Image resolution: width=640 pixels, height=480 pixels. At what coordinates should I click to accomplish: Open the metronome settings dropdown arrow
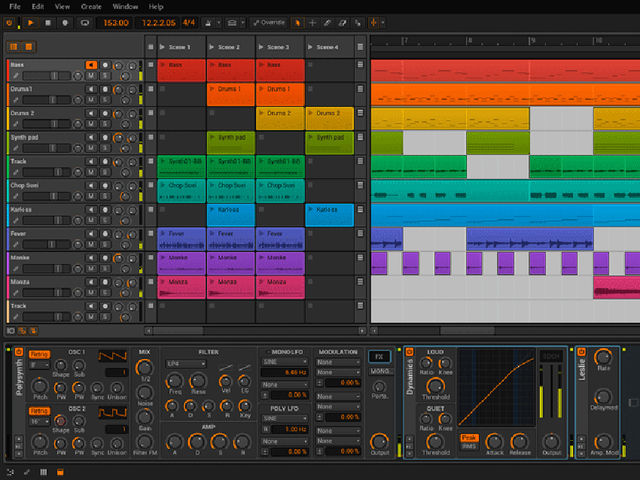click(x=219, y=23)
